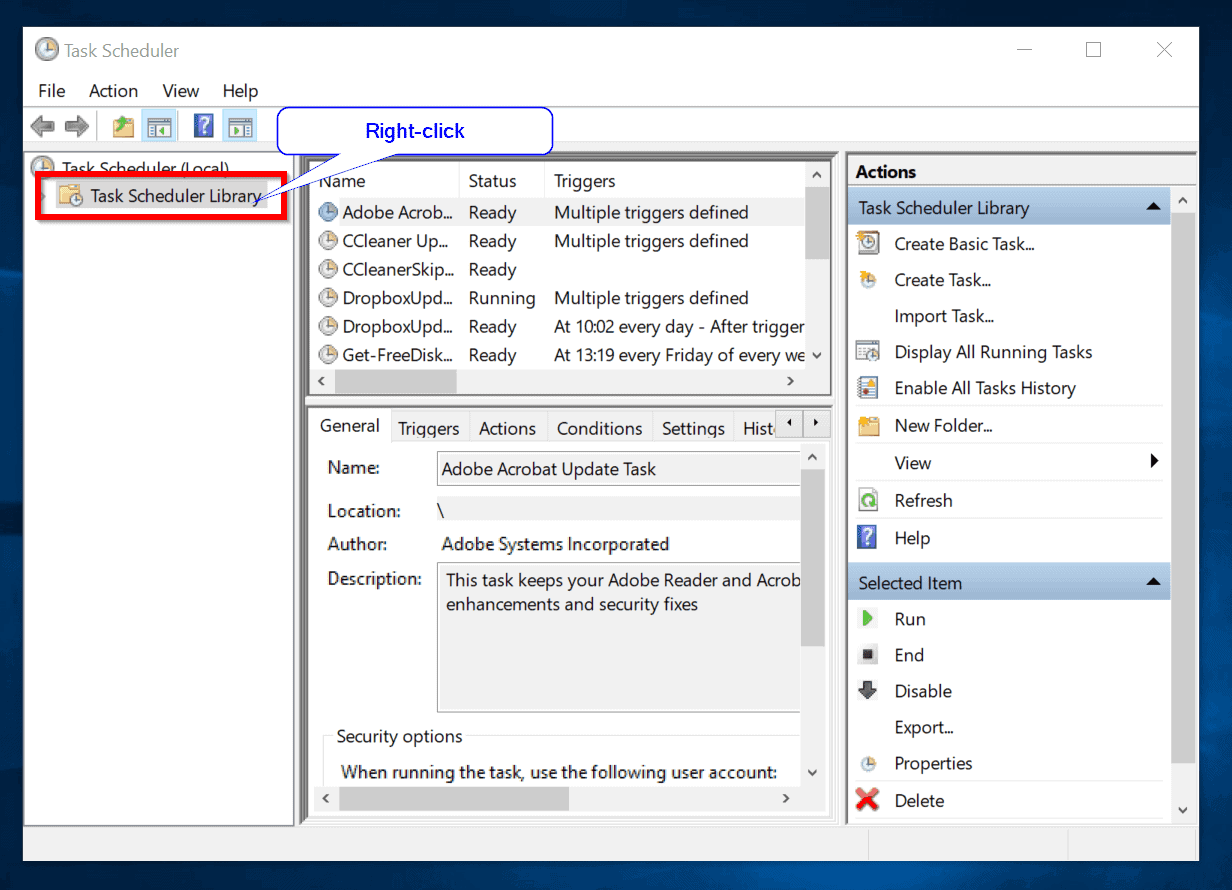The height and width of the screenshot is (890, 1232).
Task: Click the blue Help toolbar icon
Action: click(x=203, y=126)
